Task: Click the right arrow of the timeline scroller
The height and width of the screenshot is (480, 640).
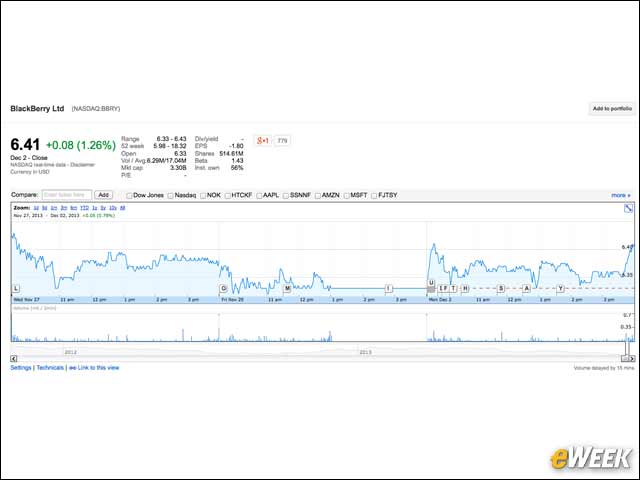Action: point(632,358)
